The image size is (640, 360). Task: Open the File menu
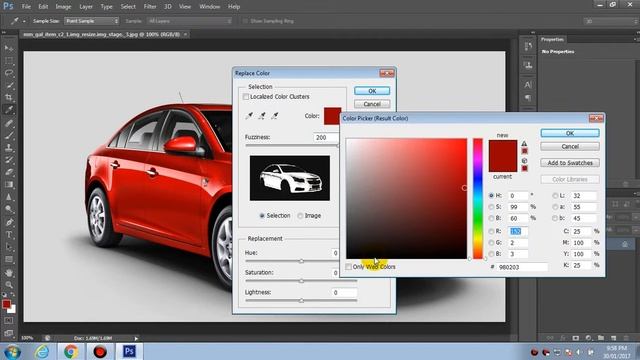pyautogui.click(x=26, y=7)
